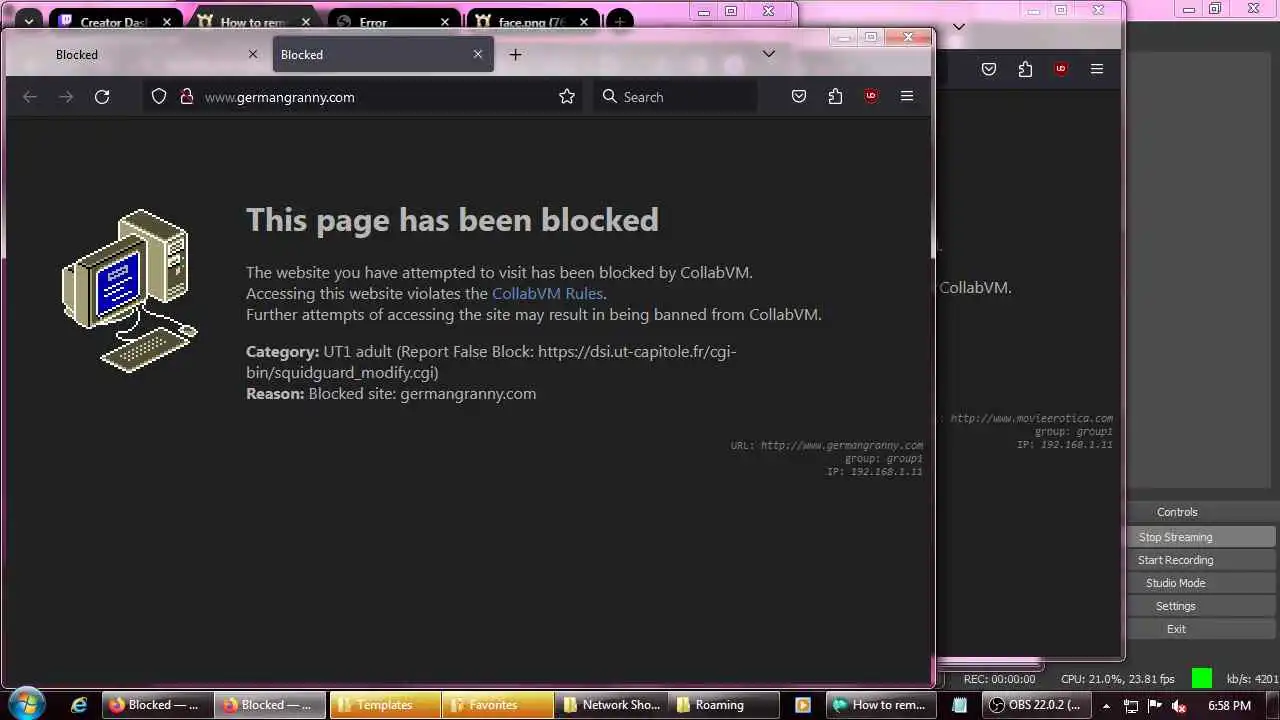Switch to the Error tab
Viewport: 1280px width, 720px height.
pyautogui.click(x=394, y=21)
